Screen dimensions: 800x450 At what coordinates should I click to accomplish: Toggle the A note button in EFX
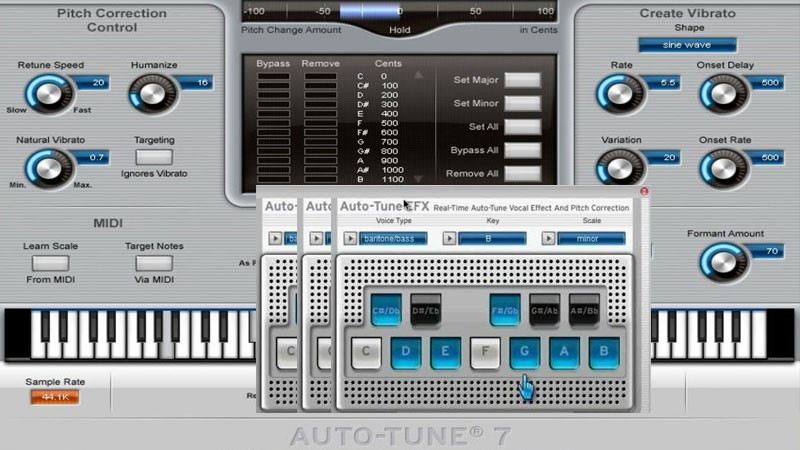[564, 353]
